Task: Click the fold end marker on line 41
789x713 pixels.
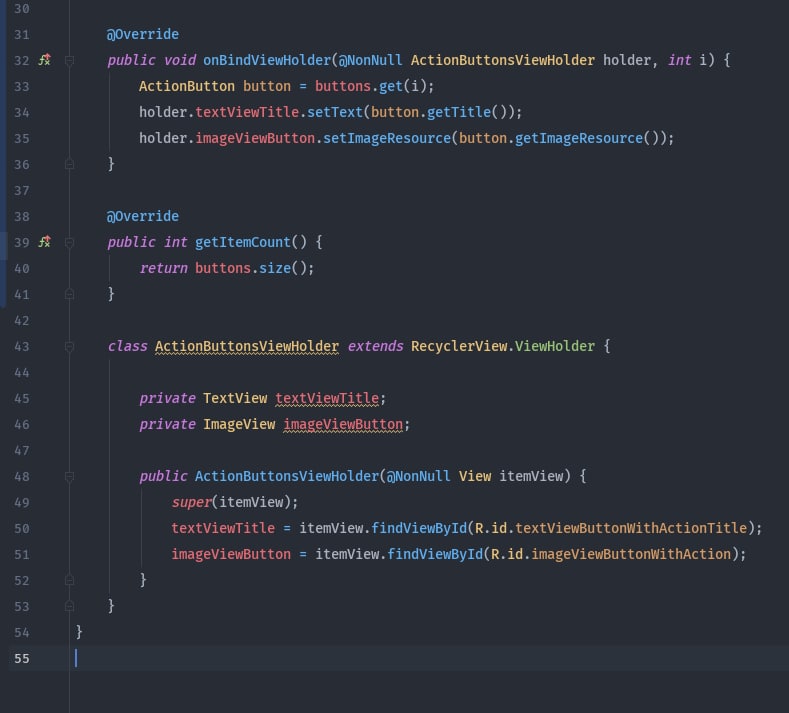Action: pyautogui.click(x=69, y=294)
